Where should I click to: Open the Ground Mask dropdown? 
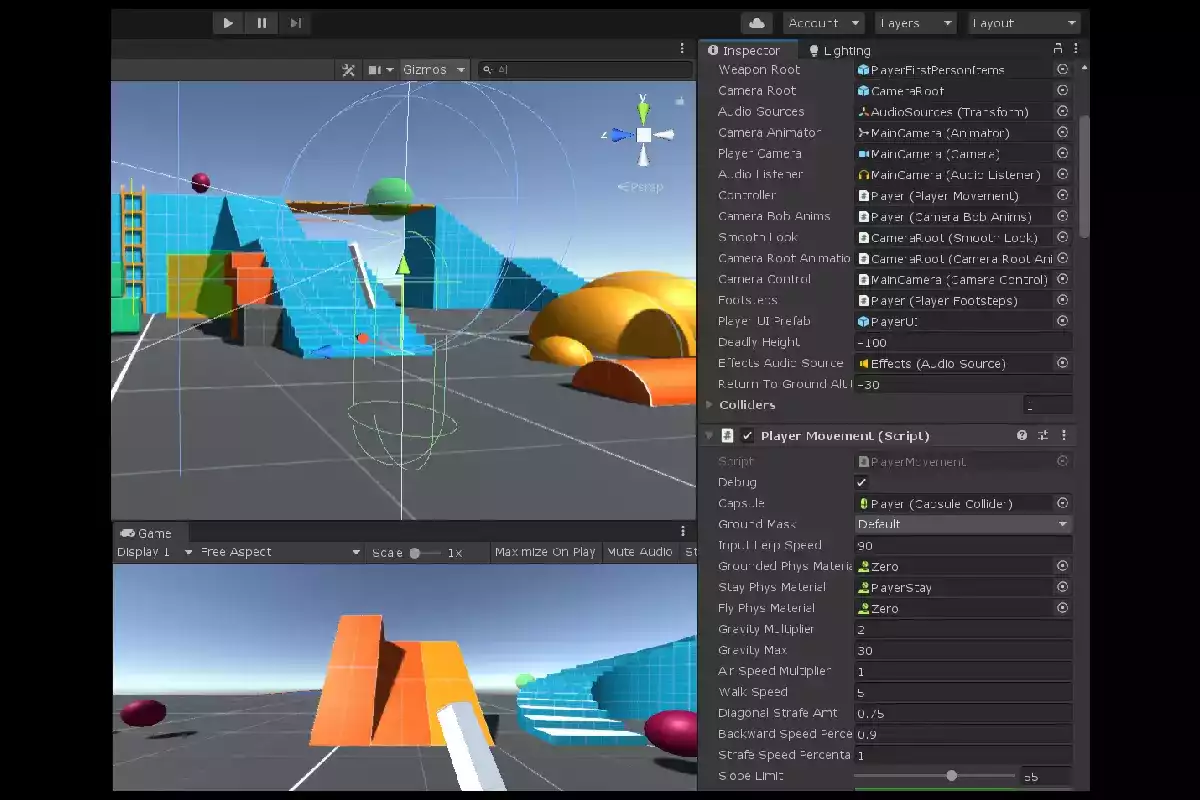point(963,524)
